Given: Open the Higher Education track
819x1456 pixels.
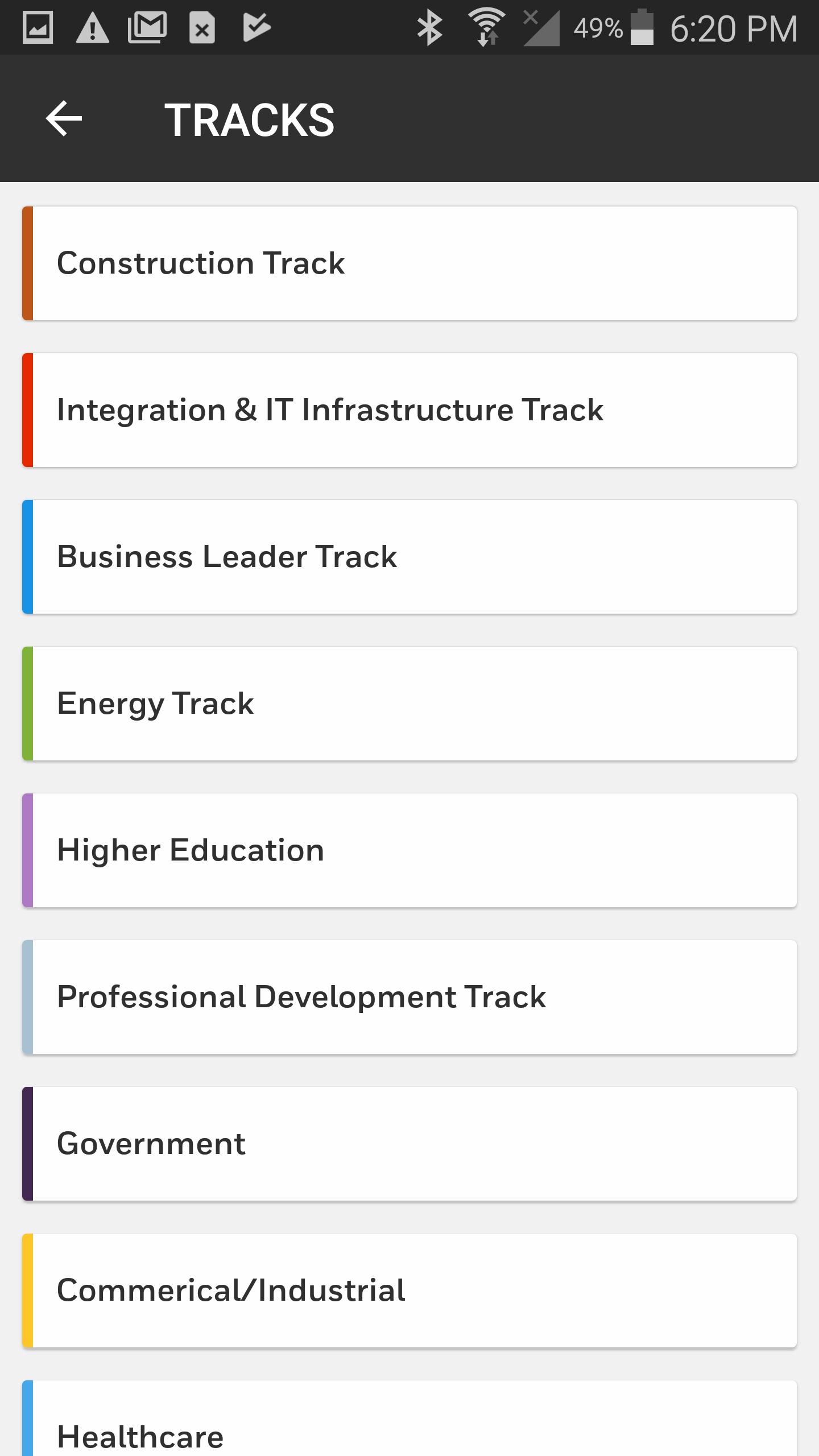Looking at the screenshot, I should tap(409, 850).
